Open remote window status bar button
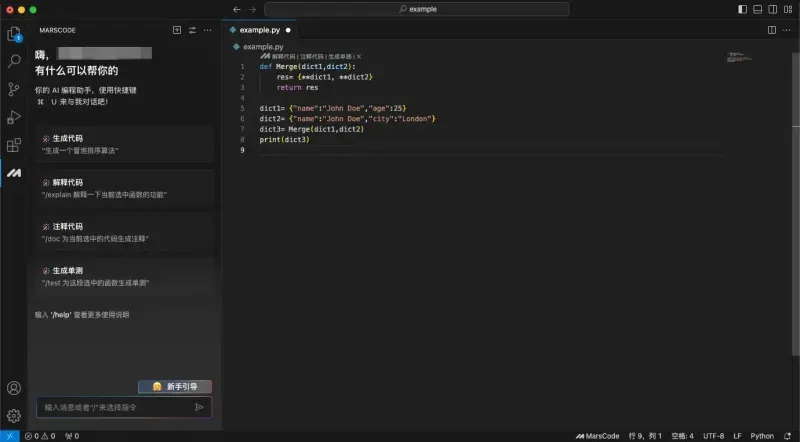This screenshot has width=800, height=442. click(x=10, y=436)
